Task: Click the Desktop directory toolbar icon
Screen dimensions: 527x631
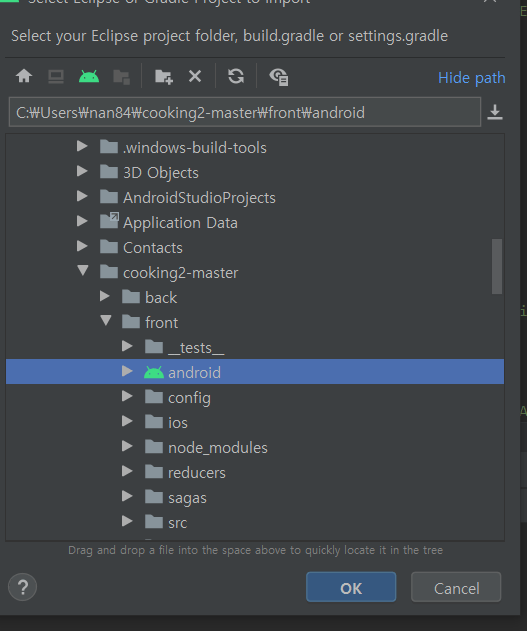Action: coord(56,76)
